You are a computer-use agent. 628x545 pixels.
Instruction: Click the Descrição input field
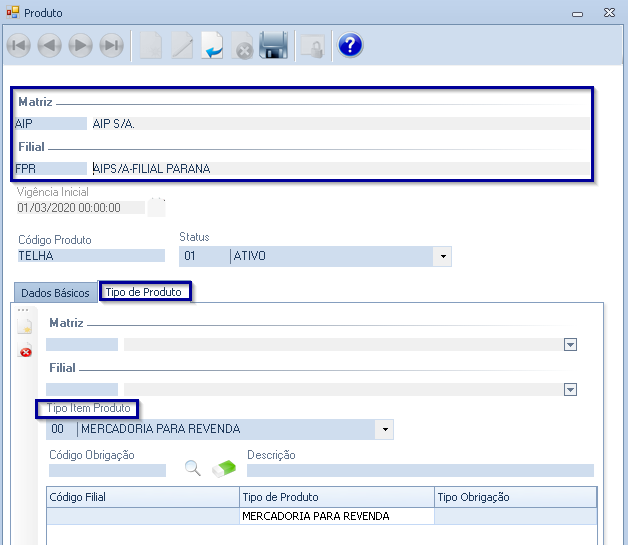419,470
